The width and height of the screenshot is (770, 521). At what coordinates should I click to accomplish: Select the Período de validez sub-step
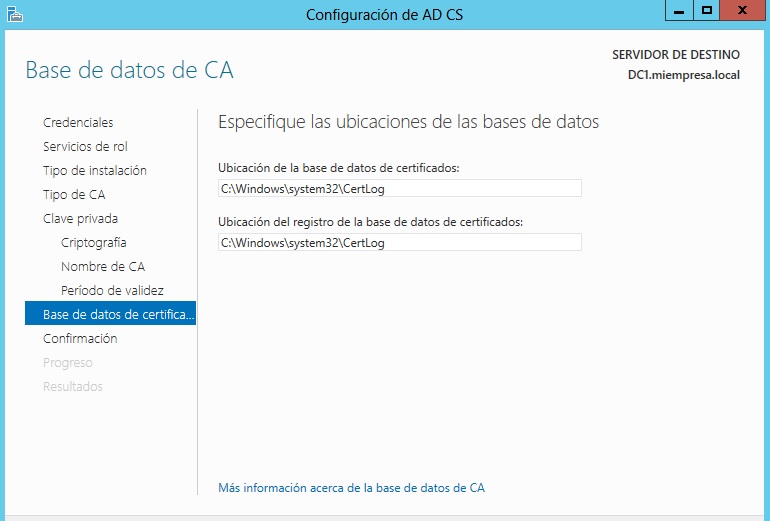[112, 291]
